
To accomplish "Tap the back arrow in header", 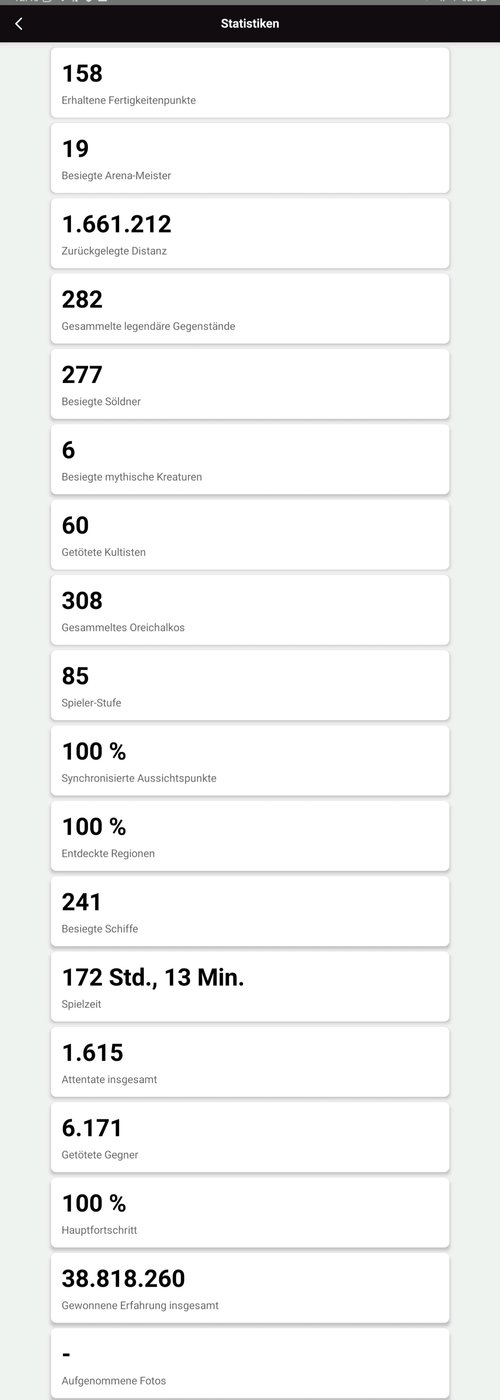I will [19, 24].
